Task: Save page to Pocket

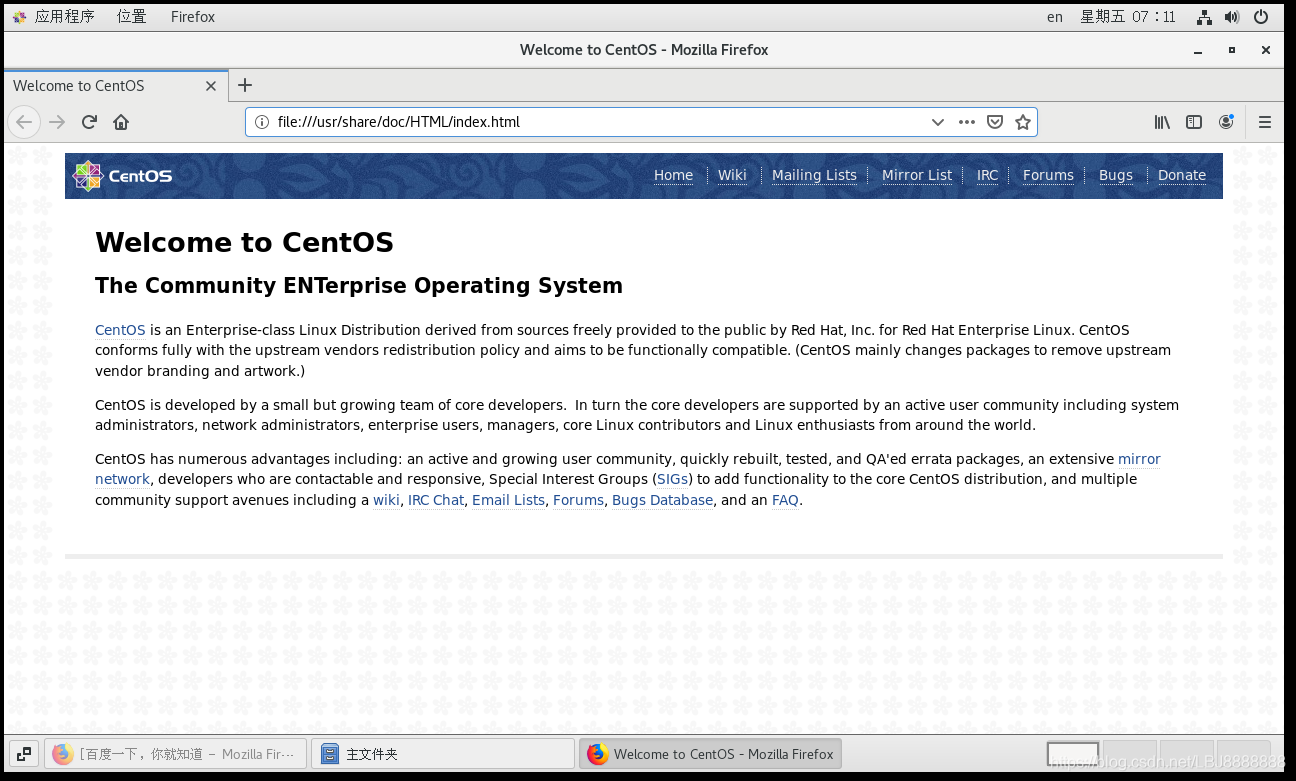Action: (995, 122)
